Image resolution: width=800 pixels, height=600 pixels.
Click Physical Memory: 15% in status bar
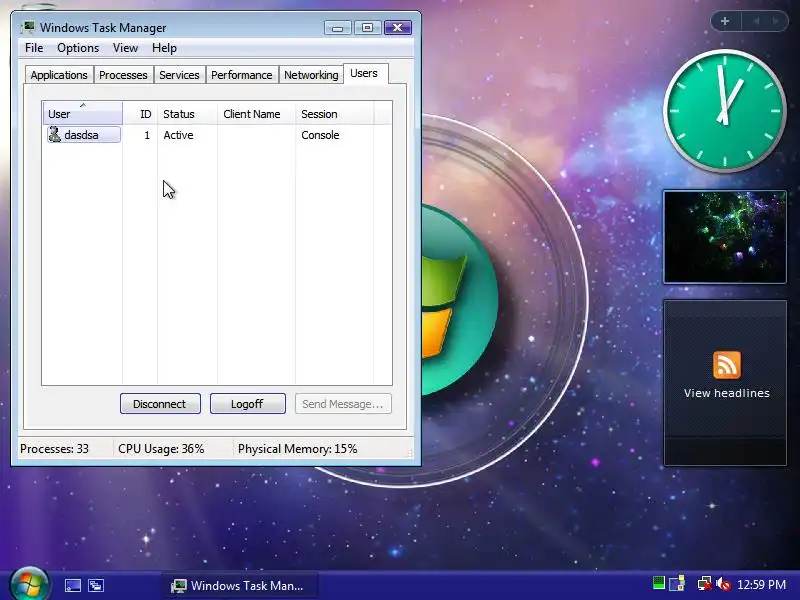(x=297, y=449)
